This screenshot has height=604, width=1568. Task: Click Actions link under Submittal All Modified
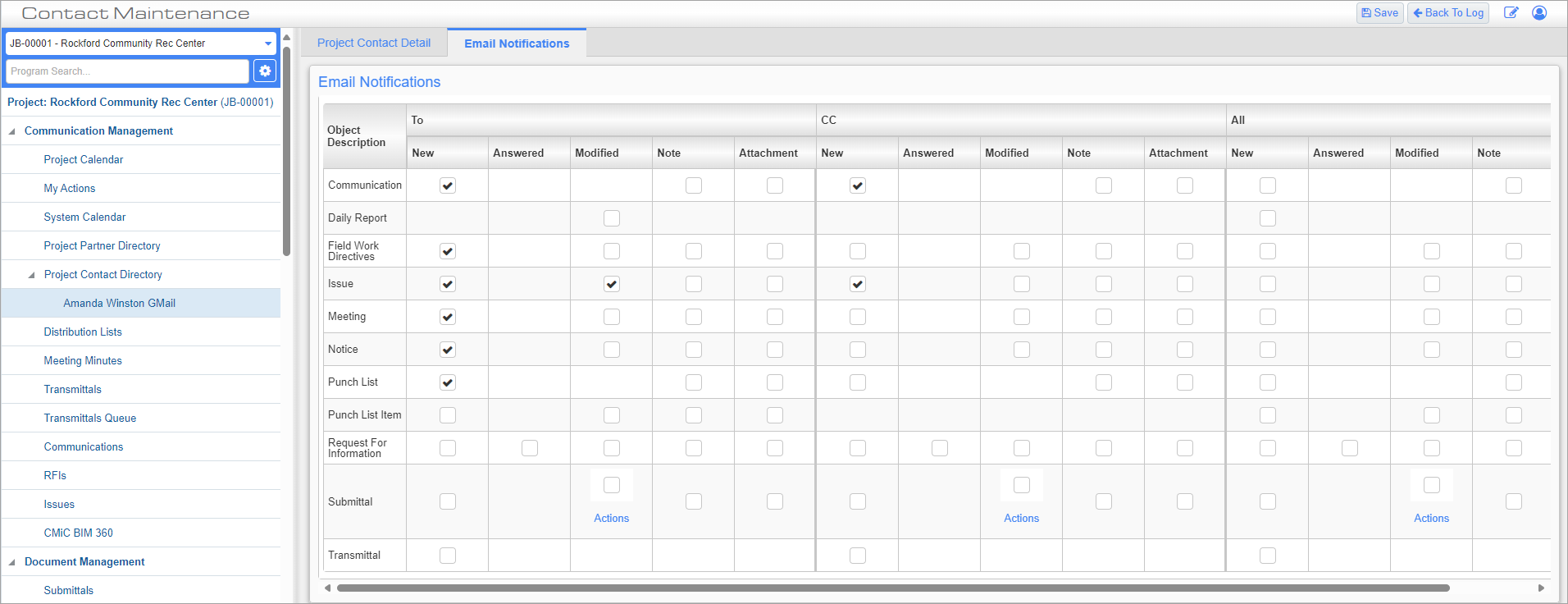(x=1432, y=519)
